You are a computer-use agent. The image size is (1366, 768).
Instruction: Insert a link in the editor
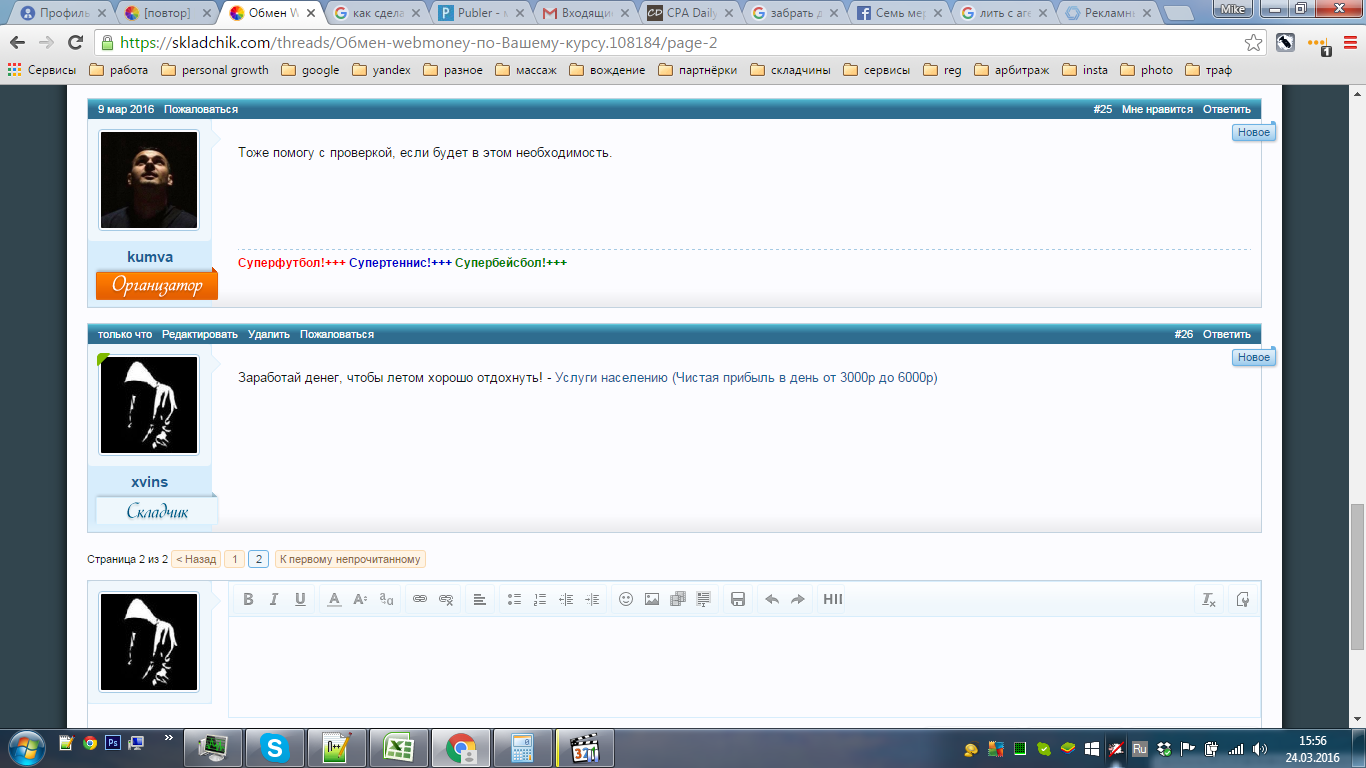coord(420,599)
